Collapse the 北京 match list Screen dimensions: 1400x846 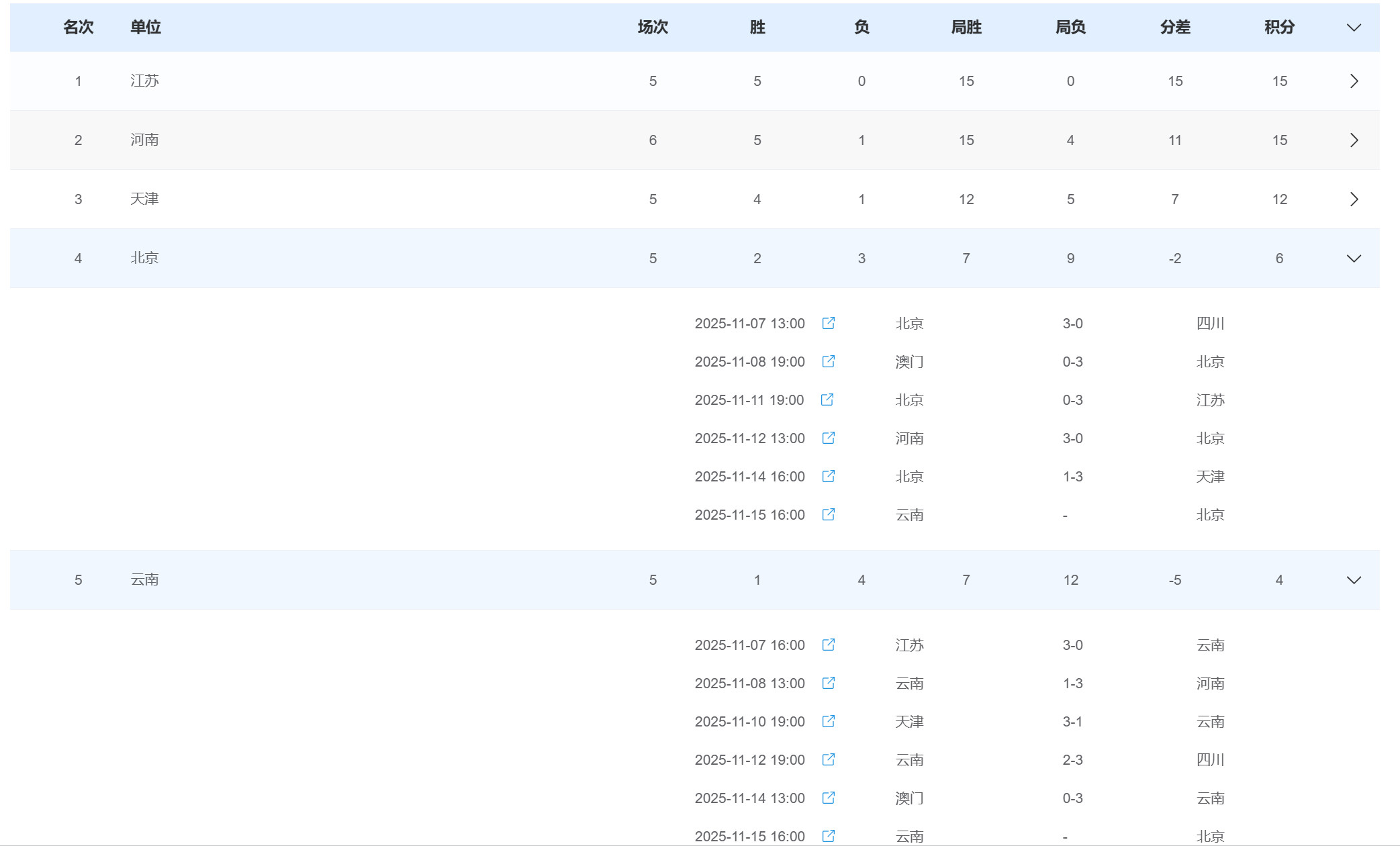1354,258
